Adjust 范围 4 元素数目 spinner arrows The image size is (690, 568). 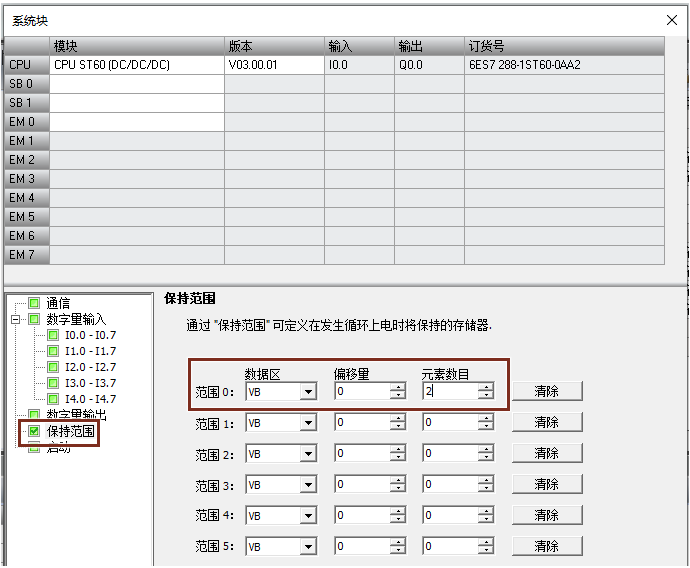(x=486, y=516)
